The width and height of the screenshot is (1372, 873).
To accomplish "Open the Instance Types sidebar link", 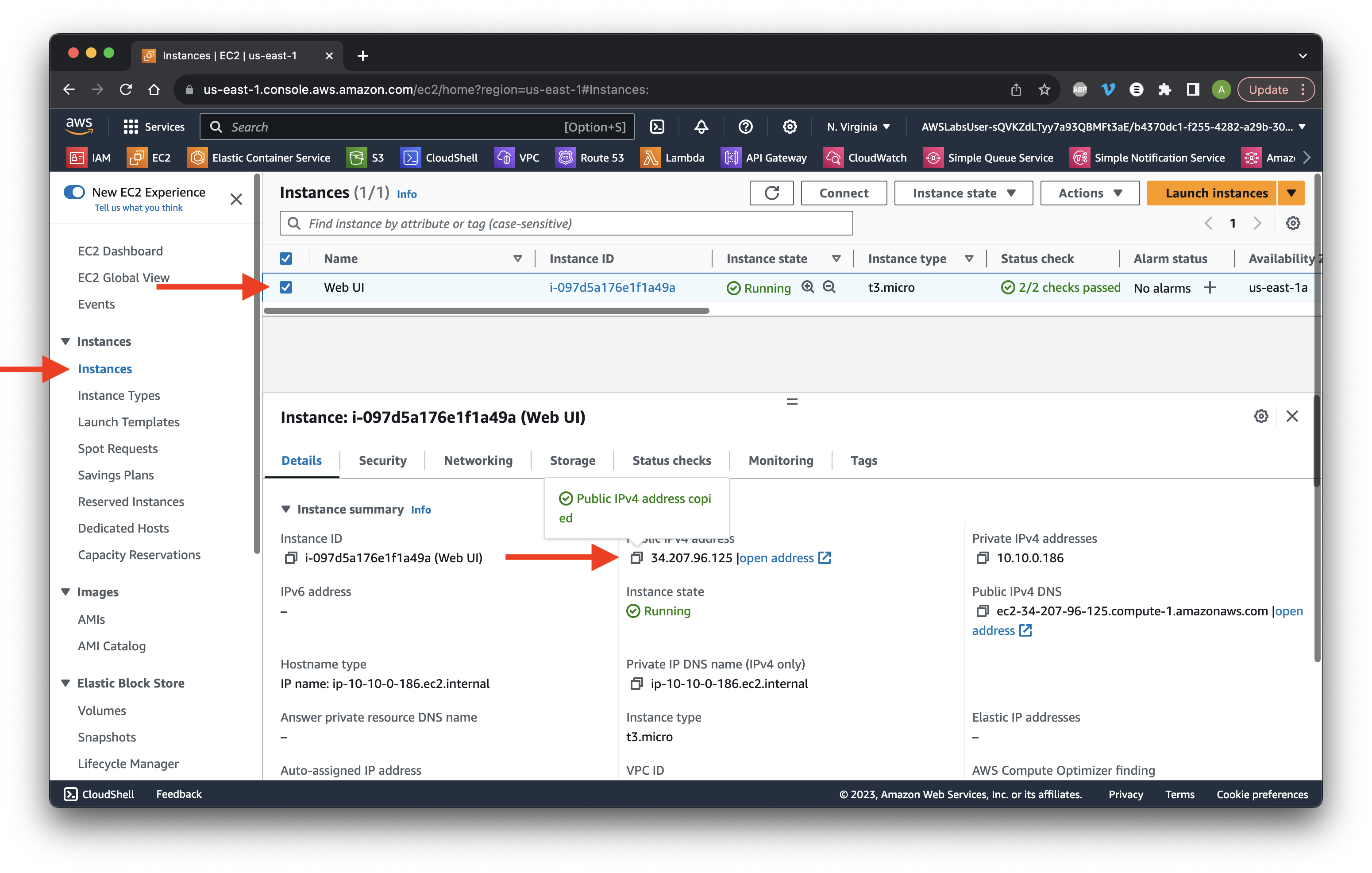I will point(119,395).
